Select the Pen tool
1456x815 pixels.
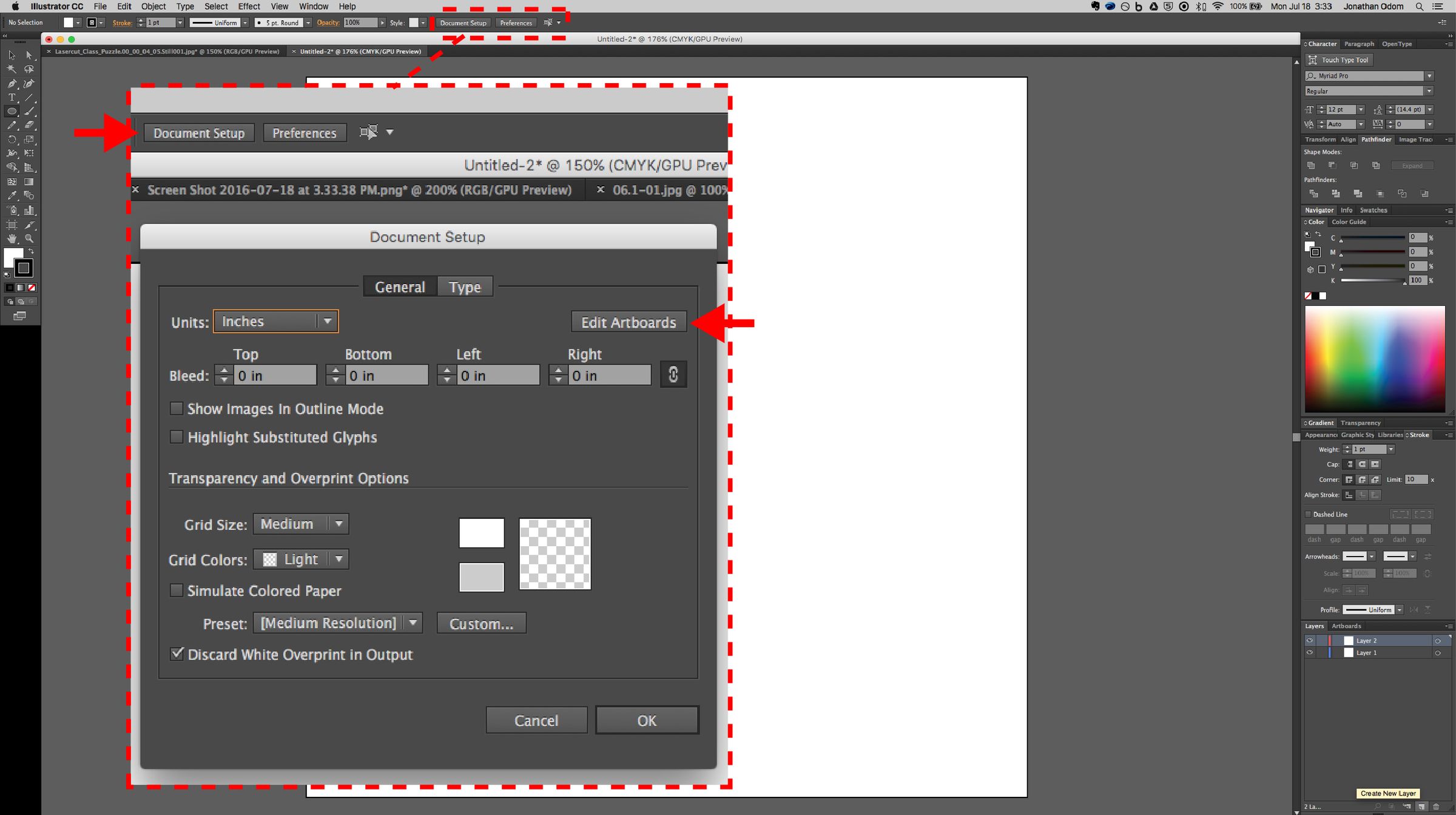(12, 84)
